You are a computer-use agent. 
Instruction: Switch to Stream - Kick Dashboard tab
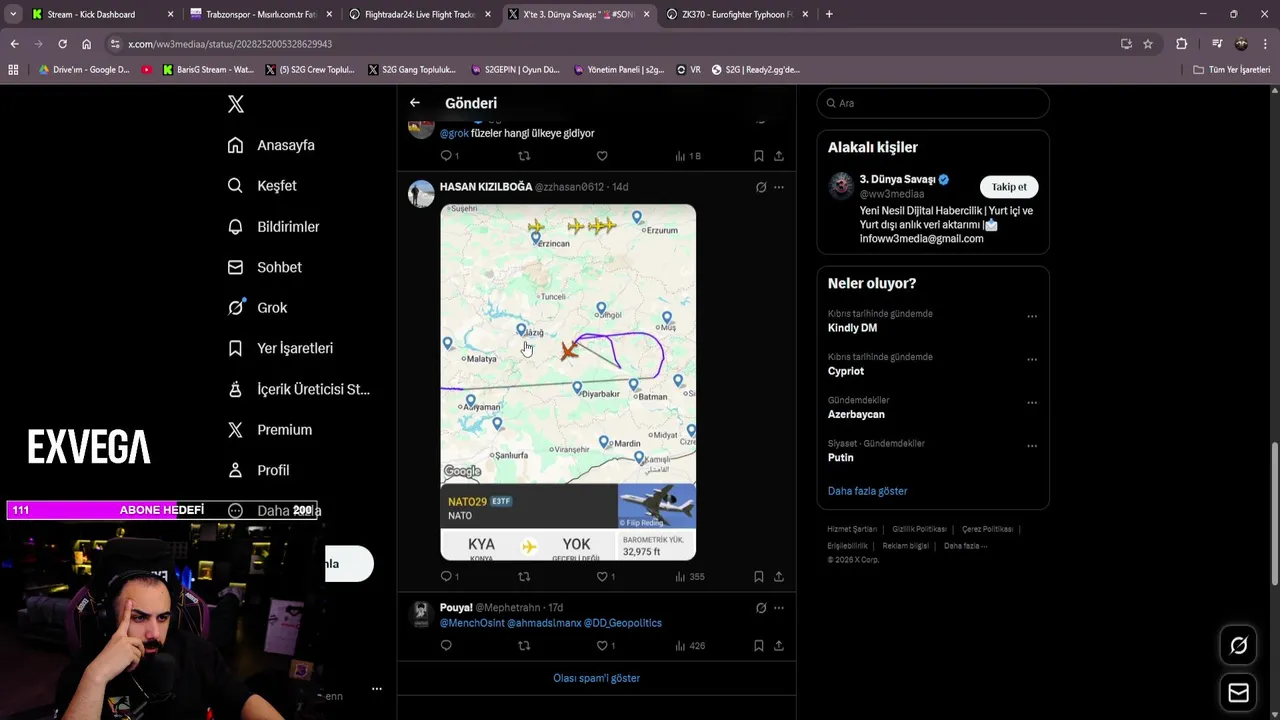(102, 14)
